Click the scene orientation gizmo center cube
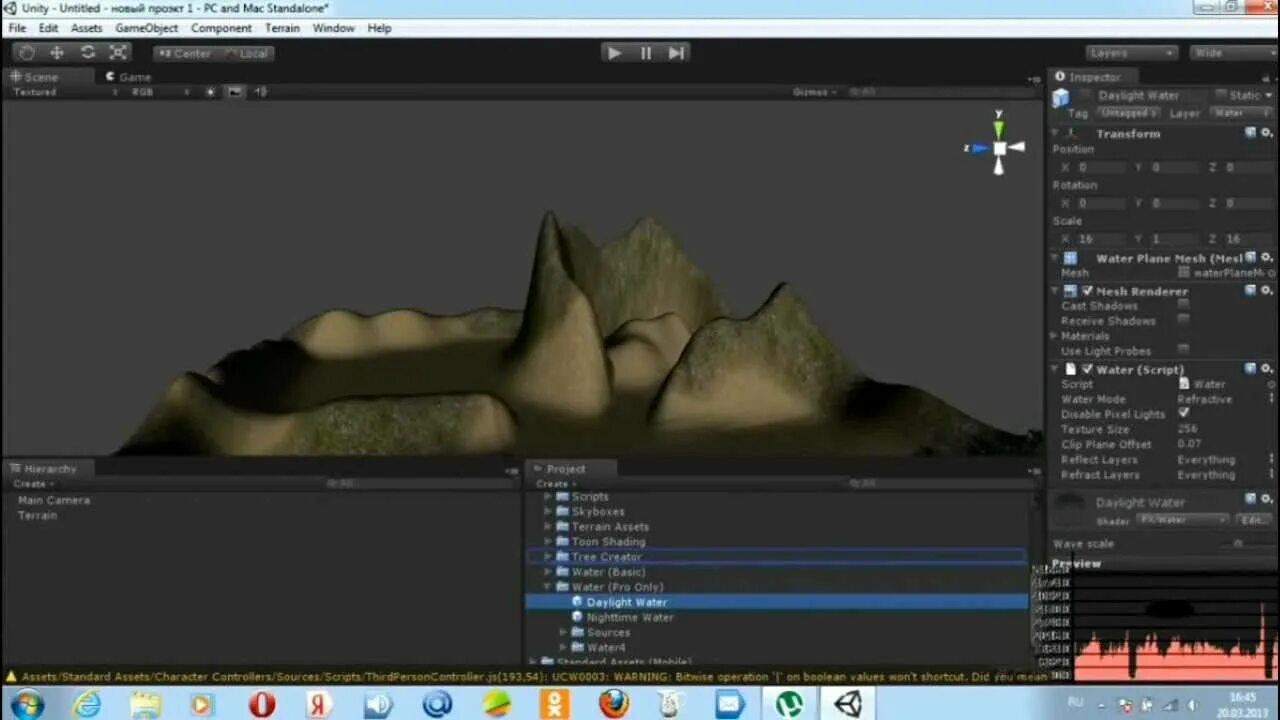Viewport: 1280px width, 720px height. 999,148
